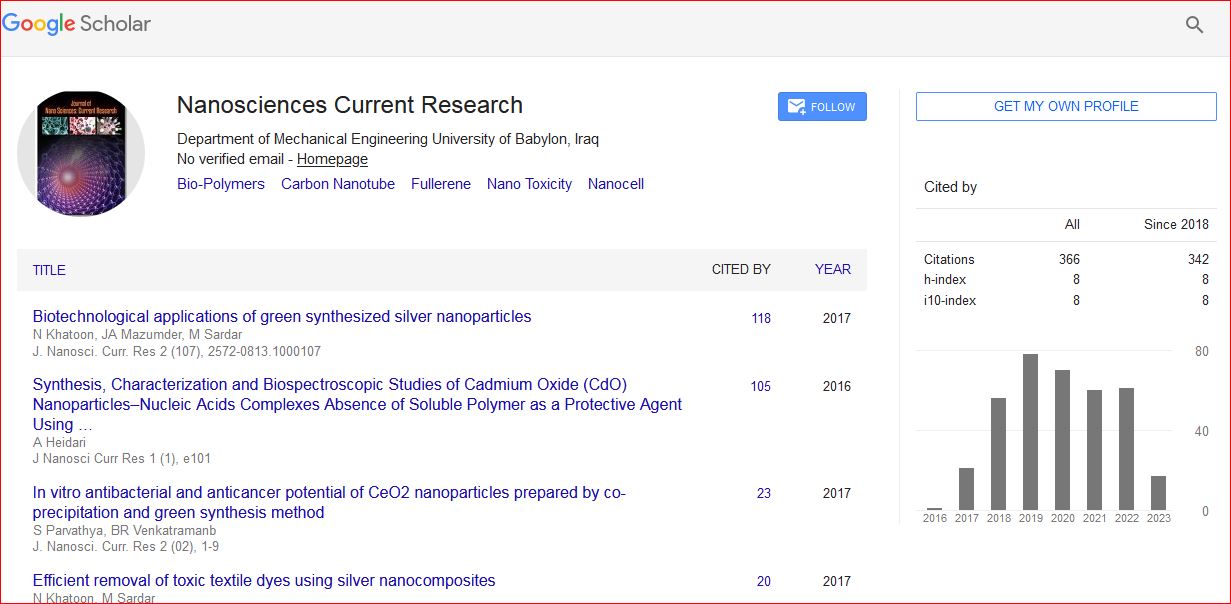Choose the Nano Toxicity topic tag

[529, 184]
